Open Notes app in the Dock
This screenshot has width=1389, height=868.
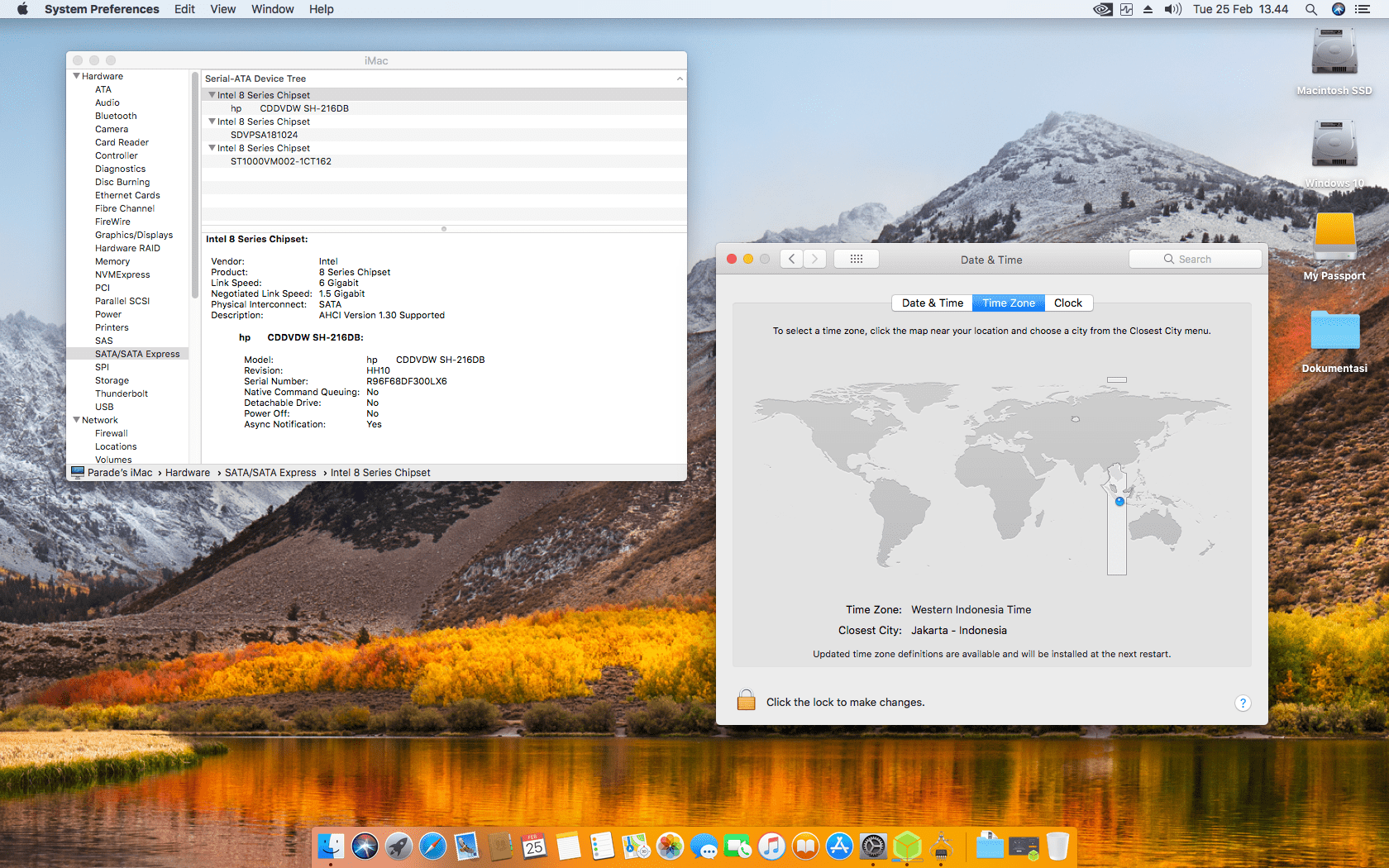tap(568, 846)
